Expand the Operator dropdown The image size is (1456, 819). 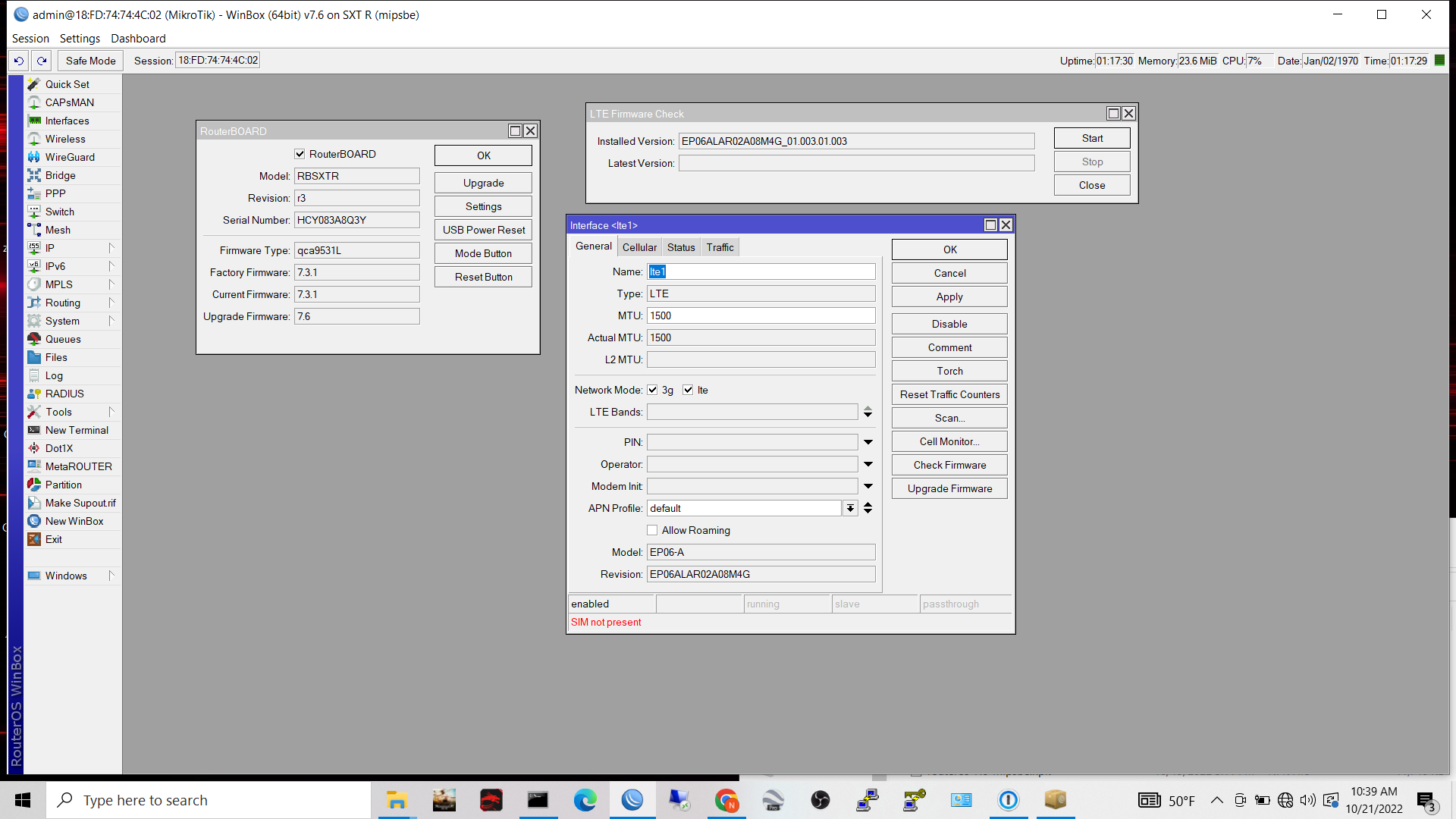click(x=868, y=463)
